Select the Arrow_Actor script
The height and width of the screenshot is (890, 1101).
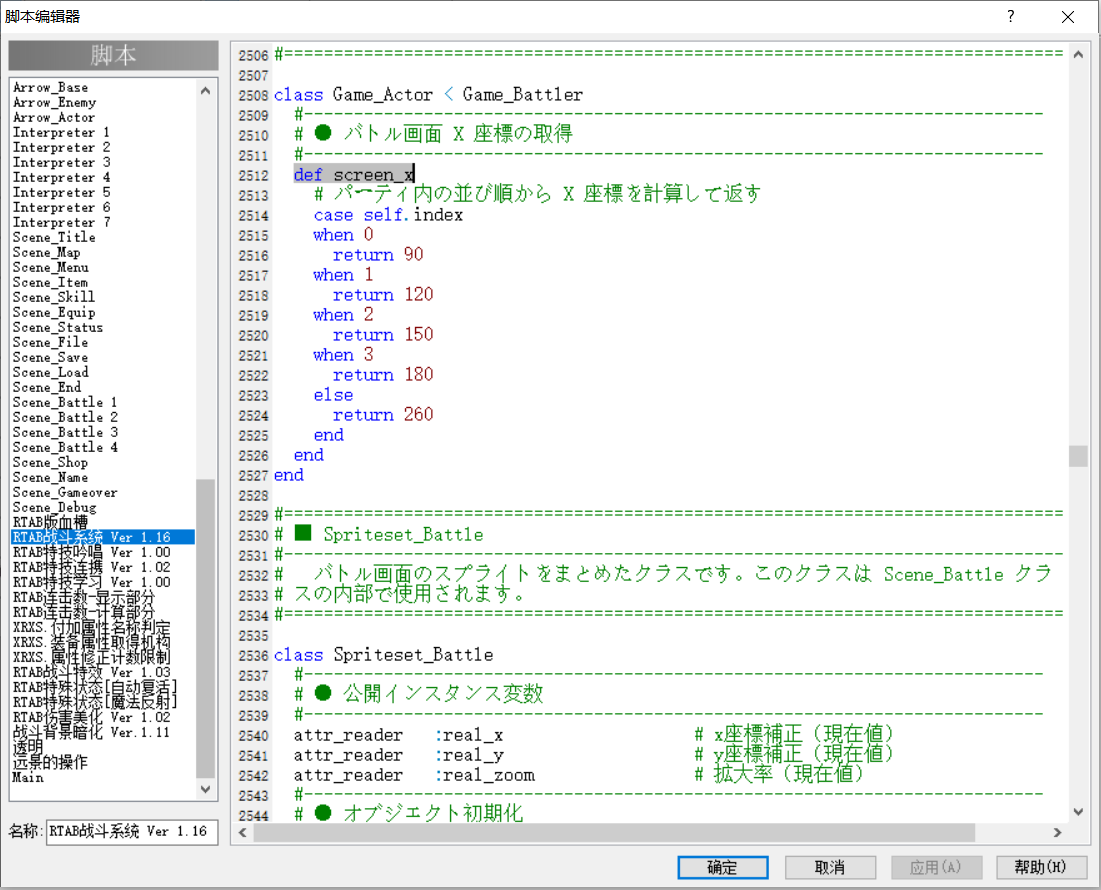103,118
